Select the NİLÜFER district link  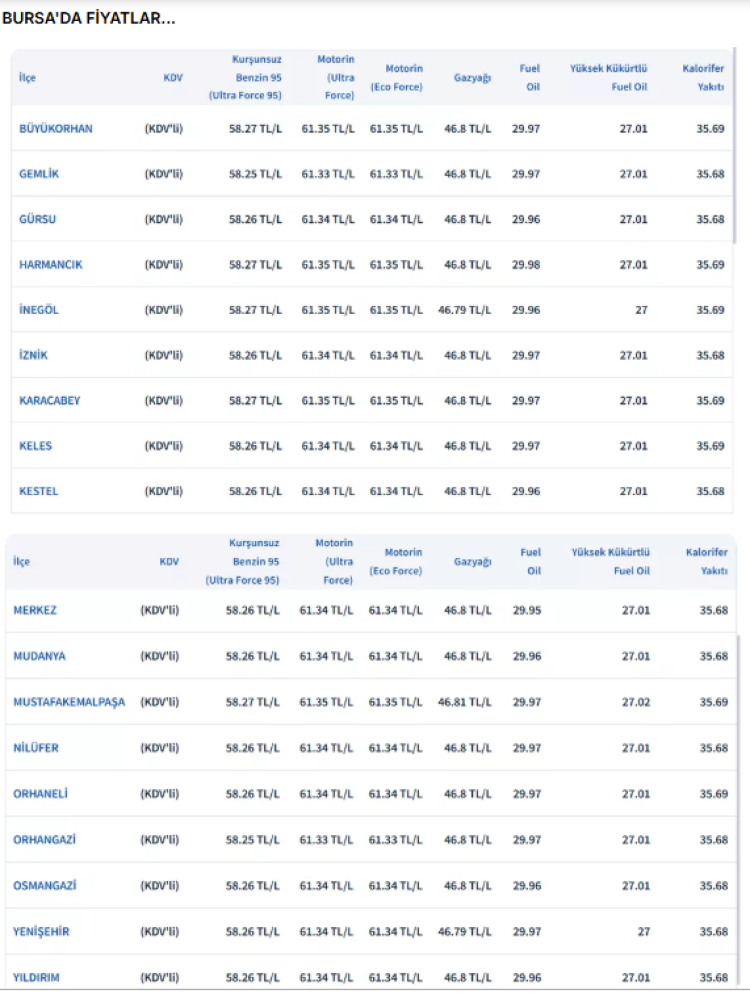[x=36, y=748]
